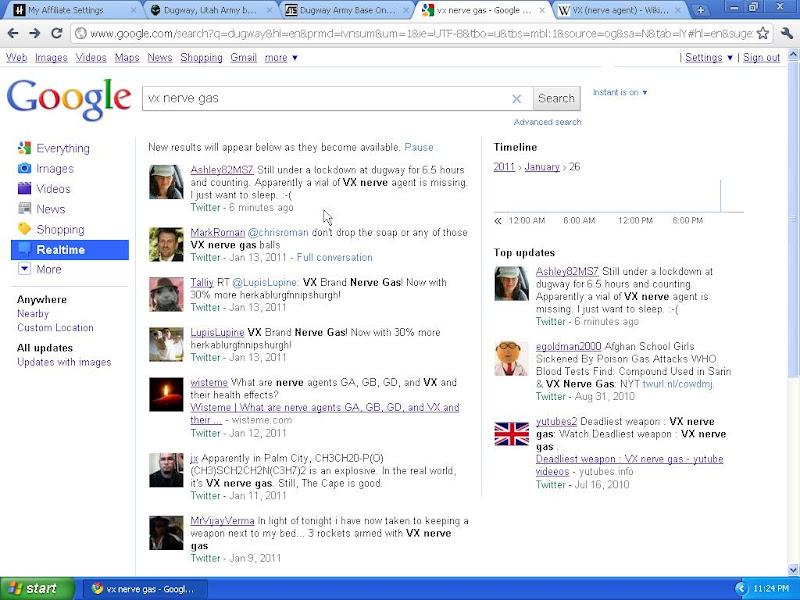This screenshot has height=600, width=800.
Task: Open the Maps link in top navigation
Action: [127, 58]
